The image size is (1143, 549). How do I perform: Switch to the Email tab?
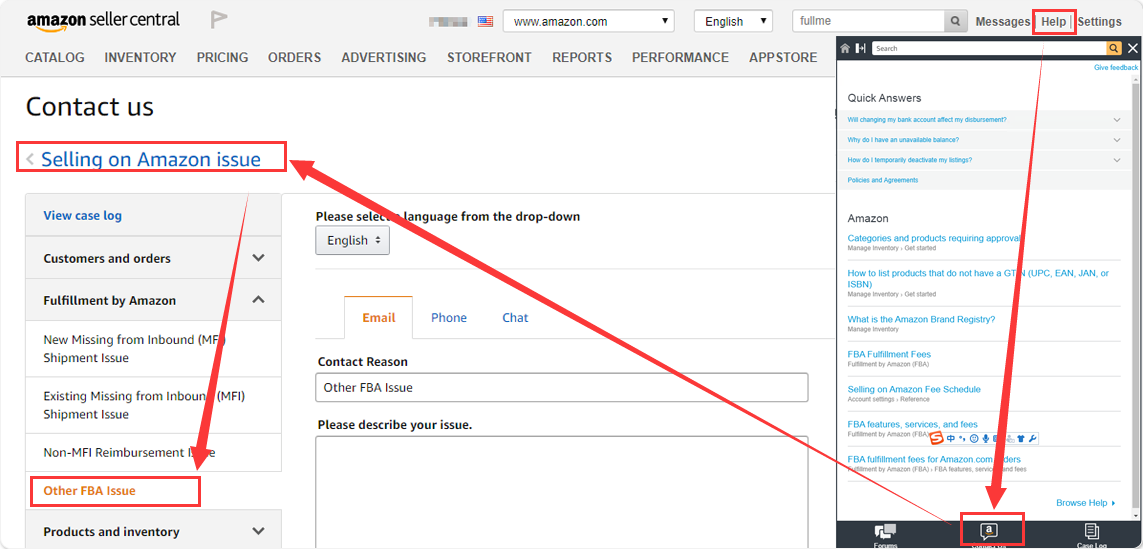[379, 317]
